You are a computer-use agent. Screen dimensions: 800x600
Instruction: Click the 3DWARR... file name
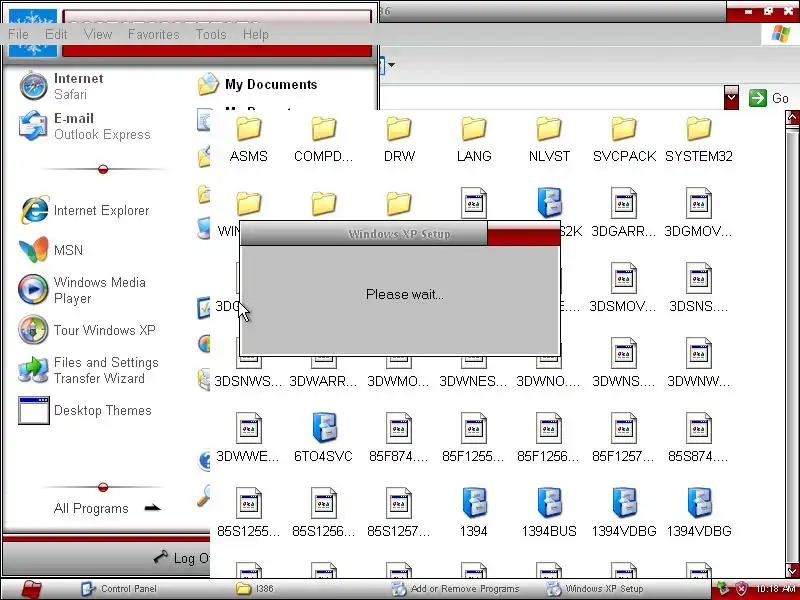pos(323,381)
